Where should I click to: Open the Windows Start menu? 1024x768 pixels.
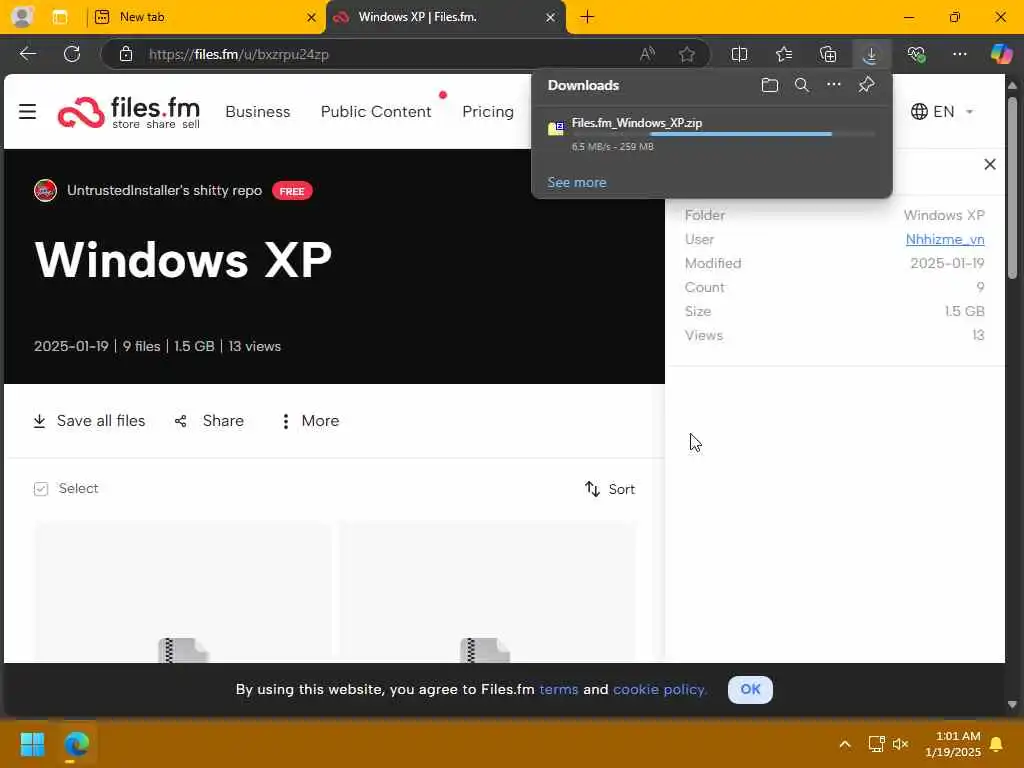pos(32,744)
